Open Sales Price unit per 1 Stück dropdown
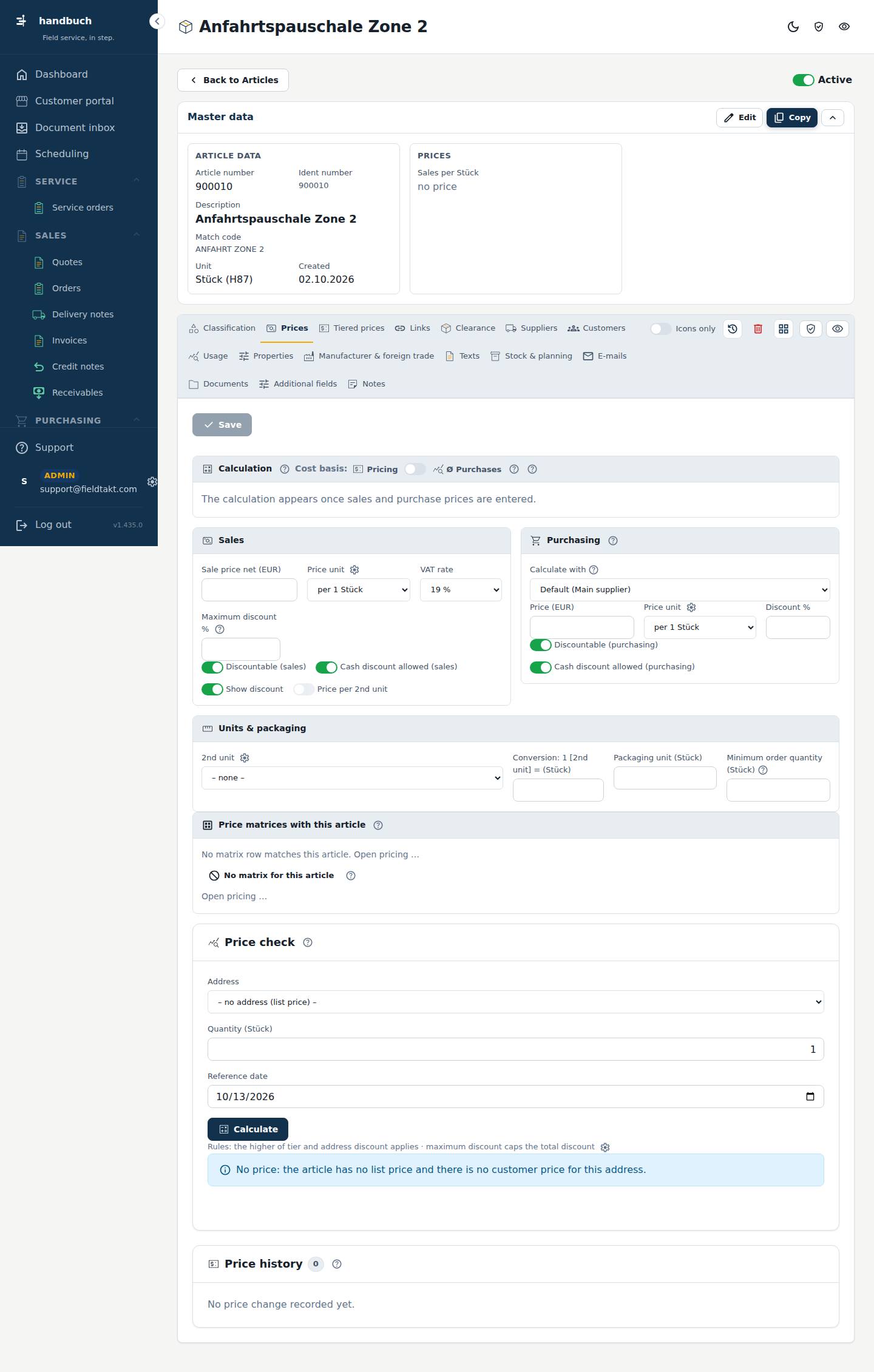The height and width of the screenshot is (1372, 874). pos(359,590)
